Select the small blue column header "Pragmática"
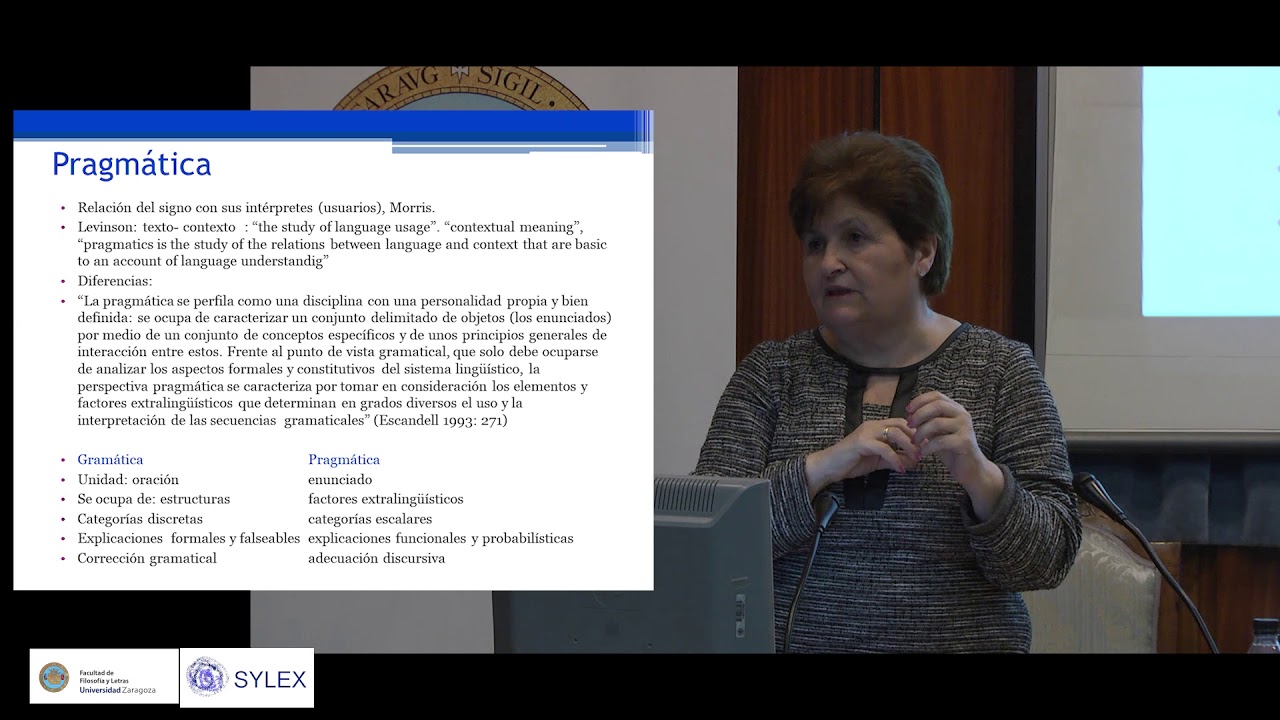Screen dimensions: 1280x720 tap(344, 460)
